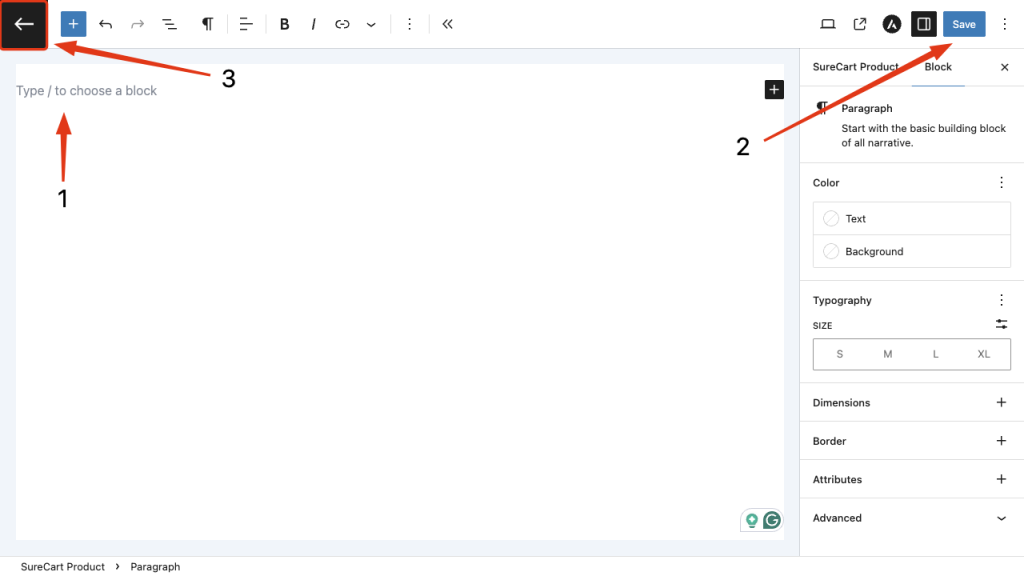Select SureCart Product in breadcrumb
The height and width of the screenshot is (576, 1024).
(x=63, y=566)
